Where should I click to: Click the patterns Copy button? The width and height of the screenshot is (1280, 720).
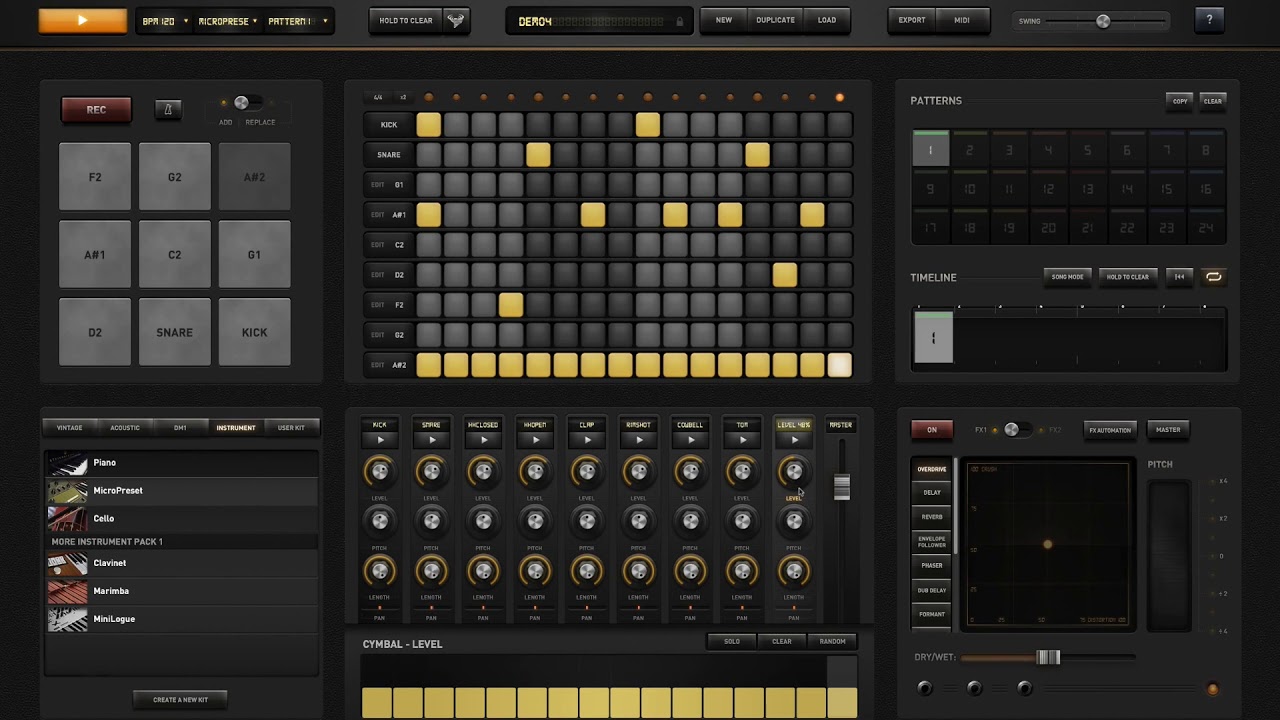pyautogui.click(x=1180, y=101)
